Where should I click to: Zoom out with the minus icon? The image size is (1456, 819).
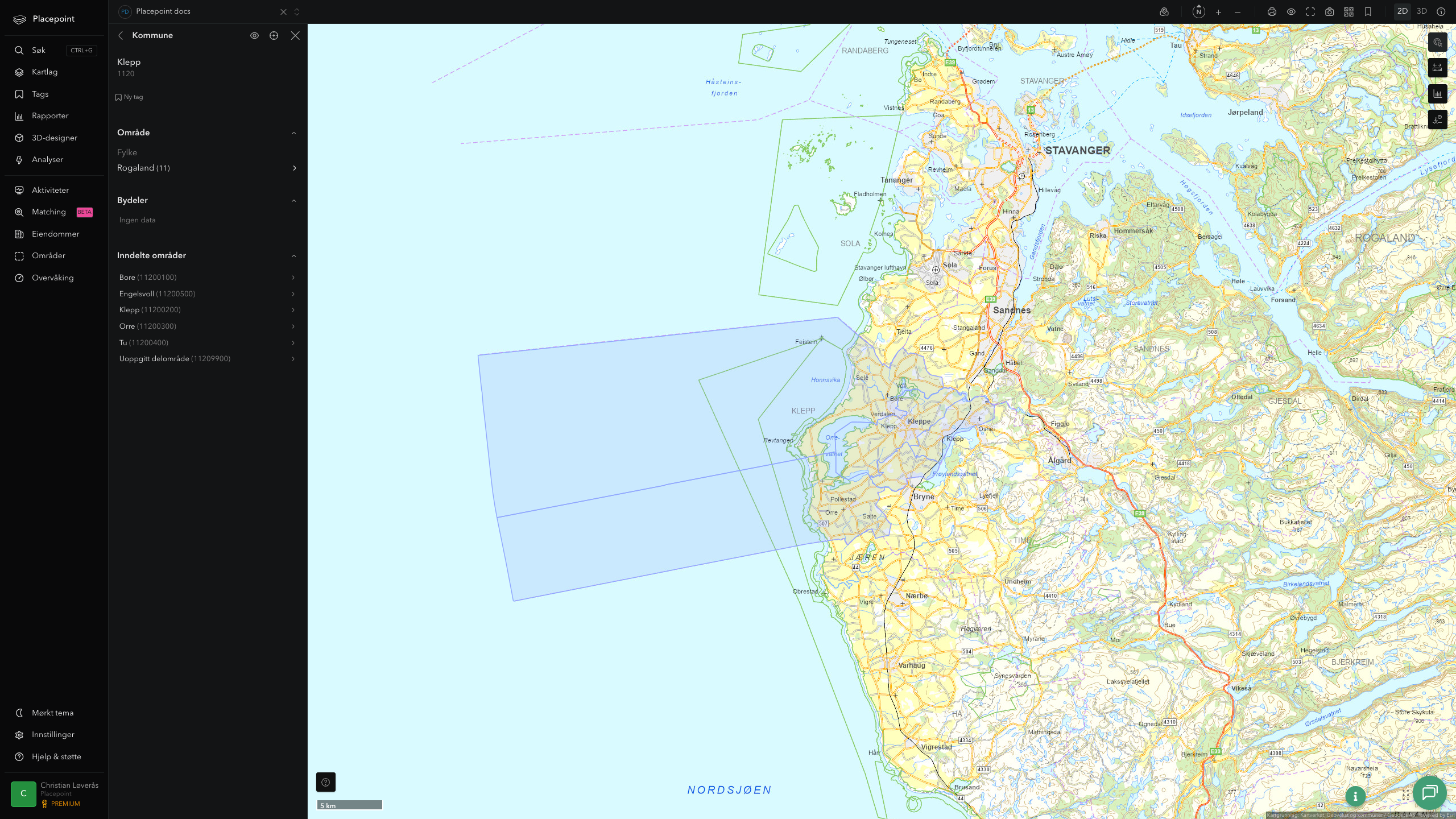pos(1238,12)
